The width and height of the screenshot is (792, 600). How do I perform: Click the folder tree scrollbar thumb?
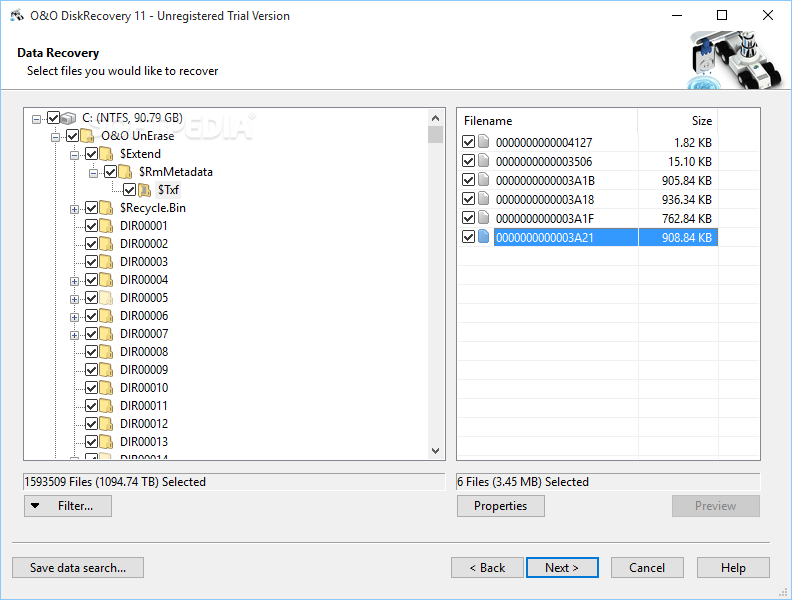click(x=435, y=135)
